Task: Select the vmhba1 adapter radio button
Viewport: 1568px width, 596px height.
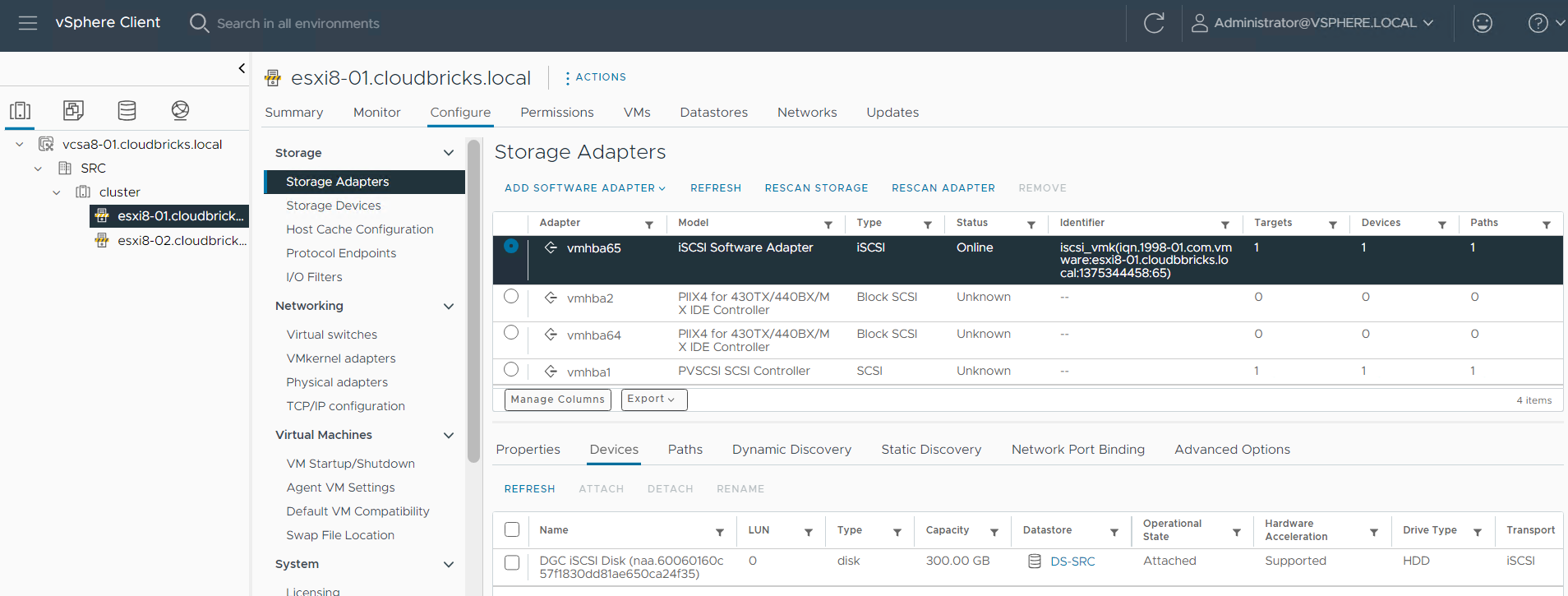Action: coord(511,369)
